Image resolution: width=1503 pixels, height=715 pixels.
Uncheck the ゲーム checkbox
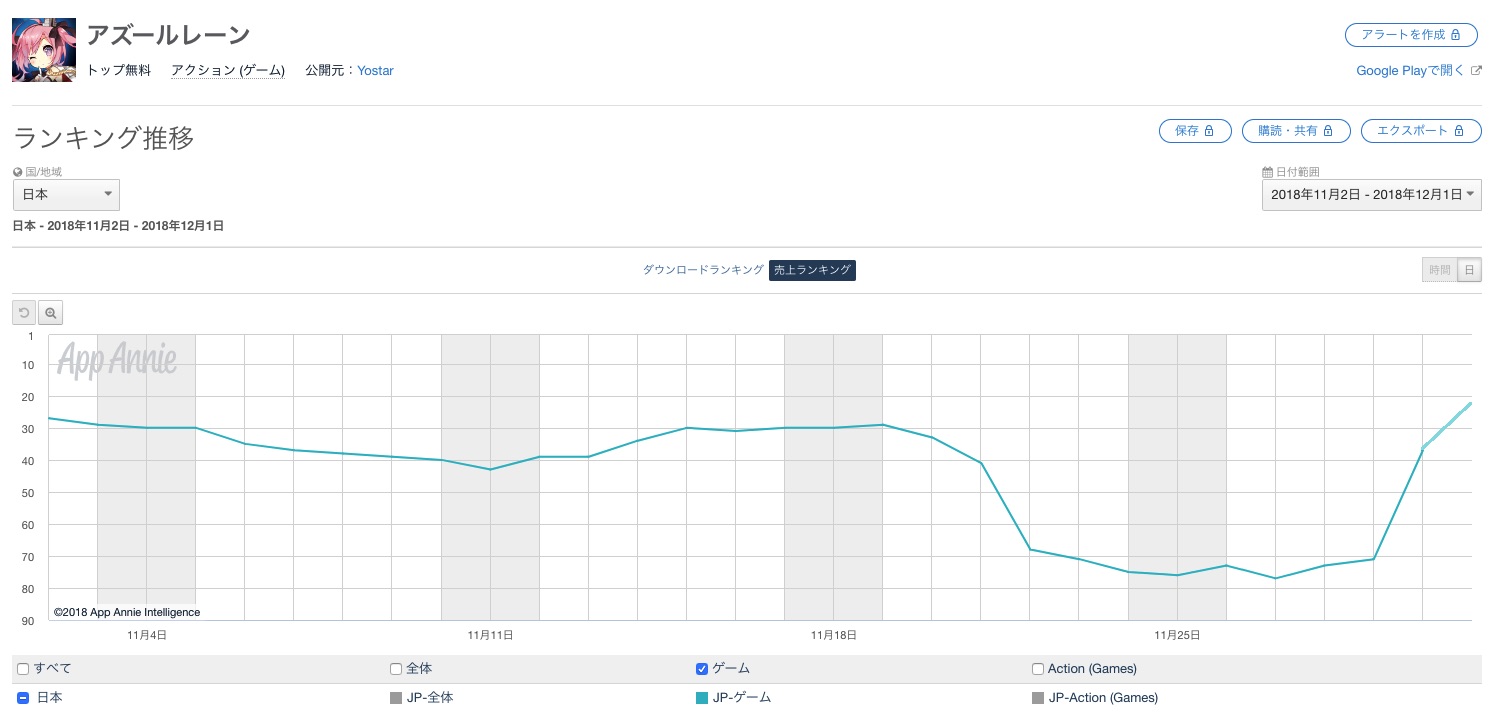point(702,669)
